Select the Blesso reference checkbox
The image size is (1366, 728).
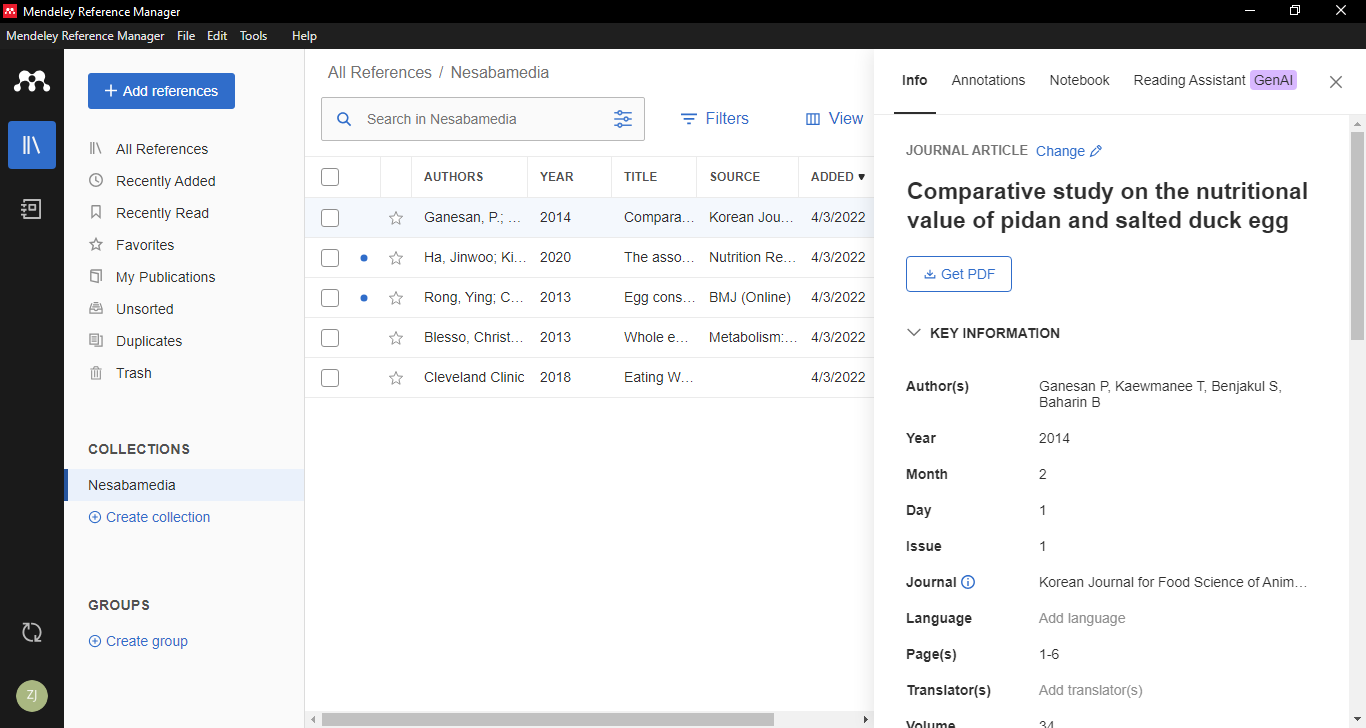point(330,338)
